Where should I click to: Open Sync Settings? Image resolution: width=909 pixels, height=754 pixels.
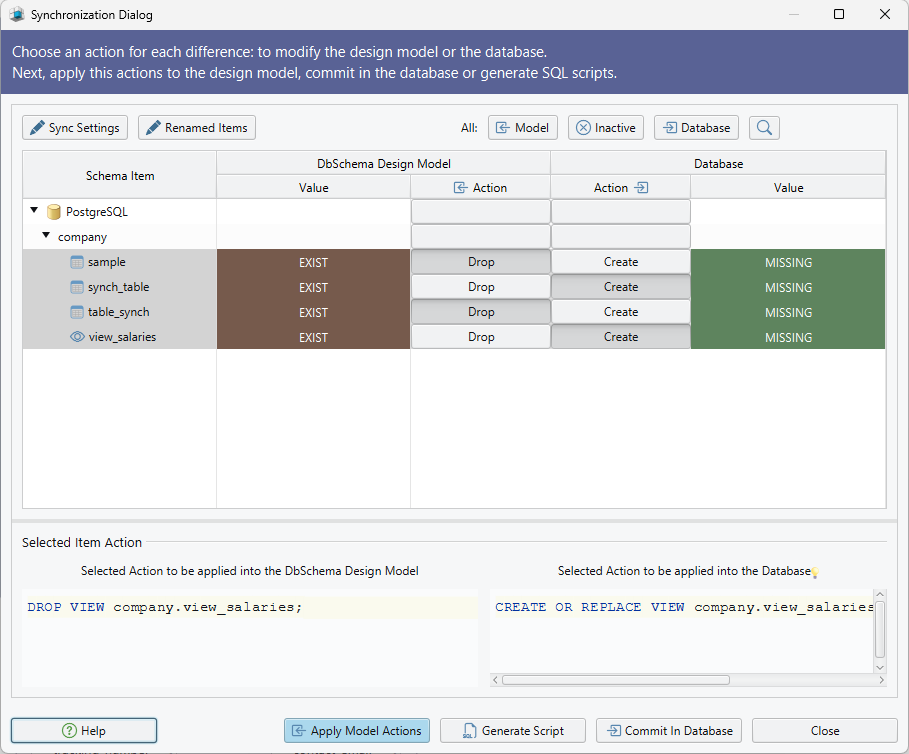(x=75, y=128)
